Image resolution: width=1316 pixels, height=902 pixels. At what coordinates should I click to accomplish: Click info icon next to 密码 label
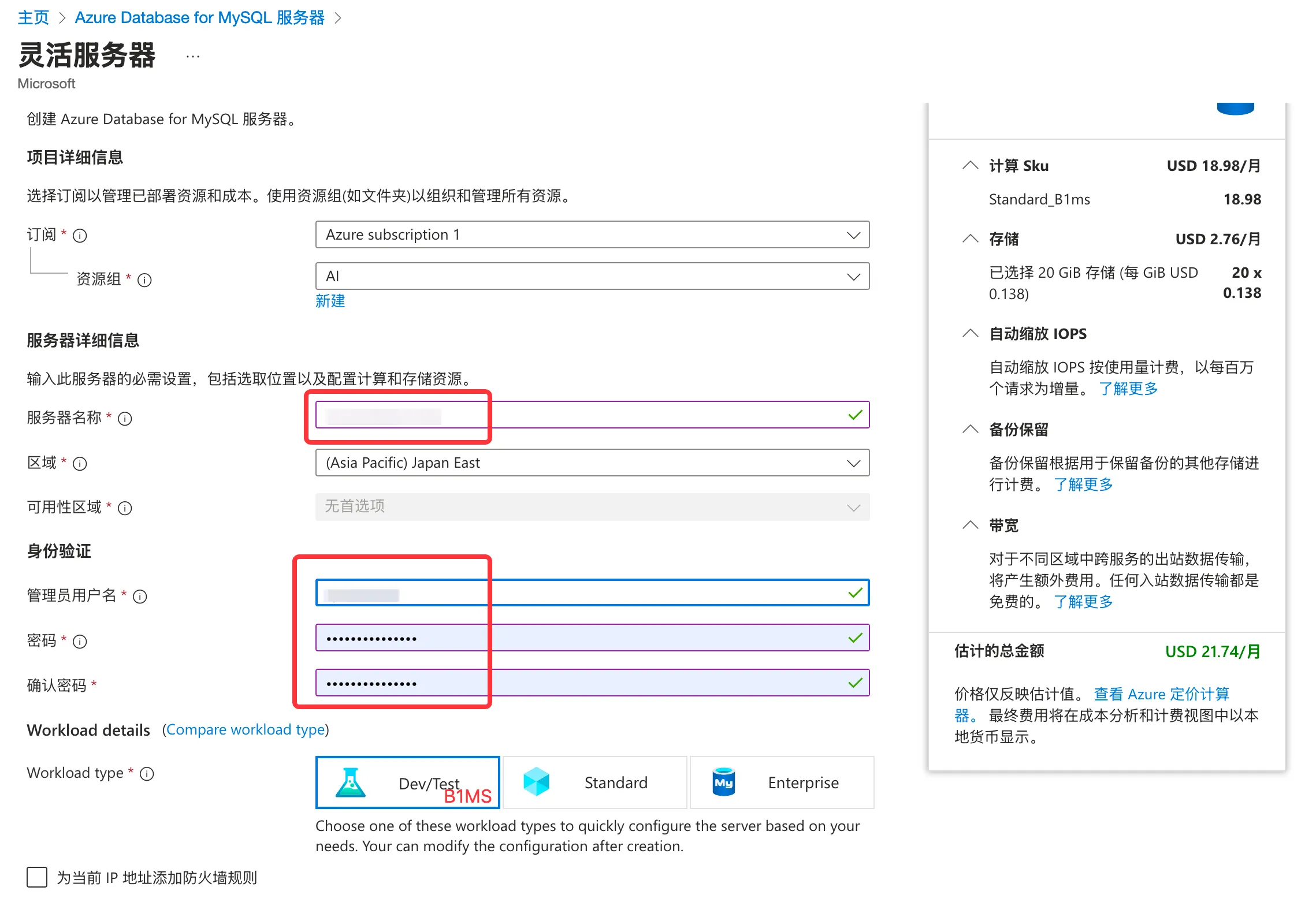[x=80, y=642]
